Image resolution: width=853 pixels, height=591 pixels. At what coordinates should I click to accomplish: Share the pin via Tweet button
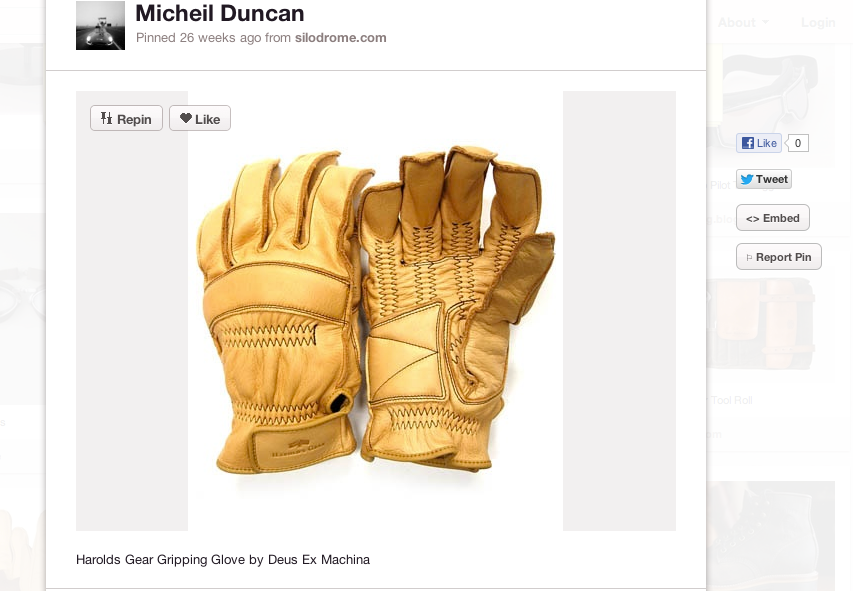click(764, 179)
